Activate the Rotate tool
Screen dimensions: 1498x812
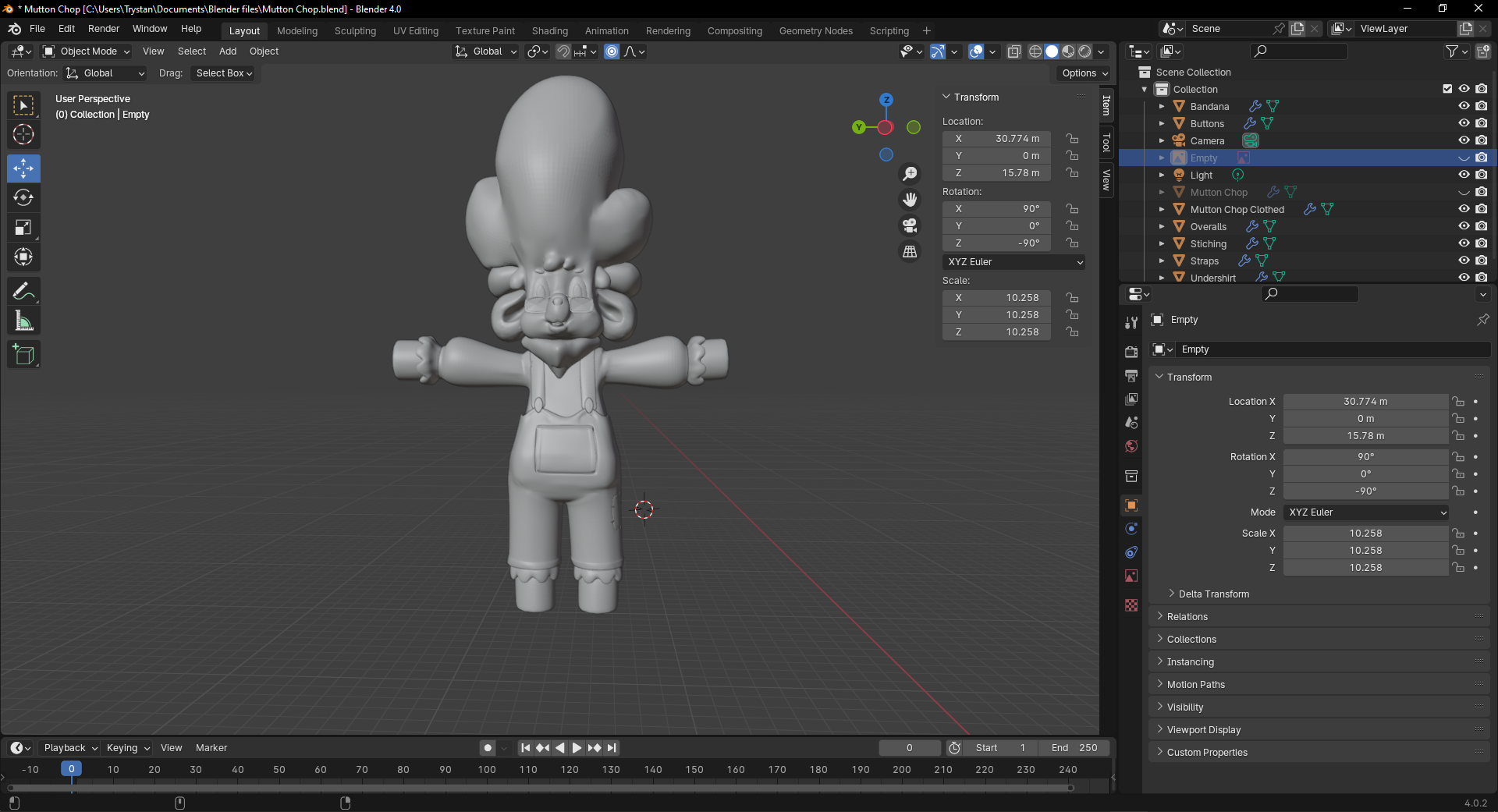23,198
